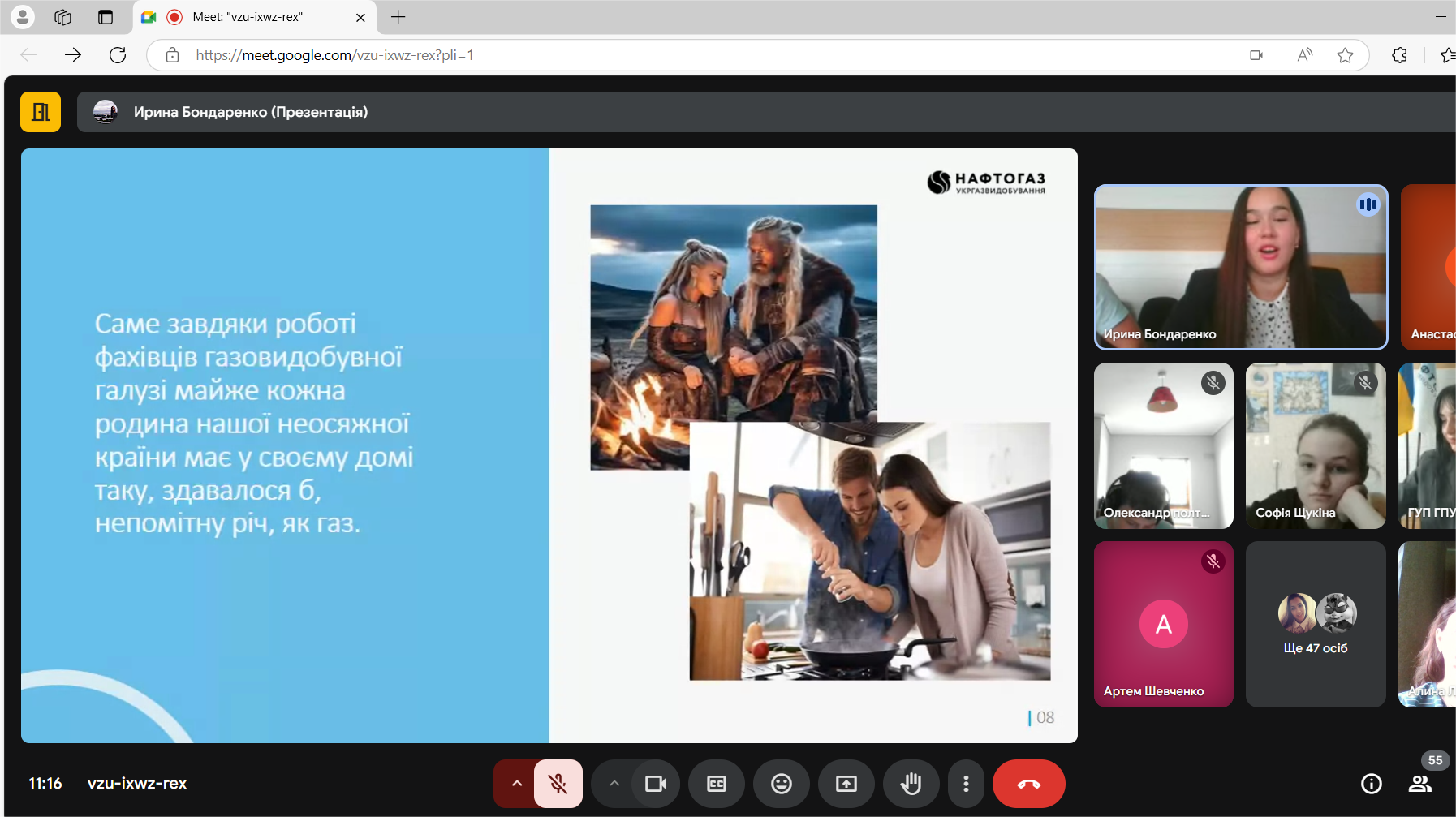Toggle closed captions button
The height and width of the screenshot is (817, 1456).
[x=717, y=784]
